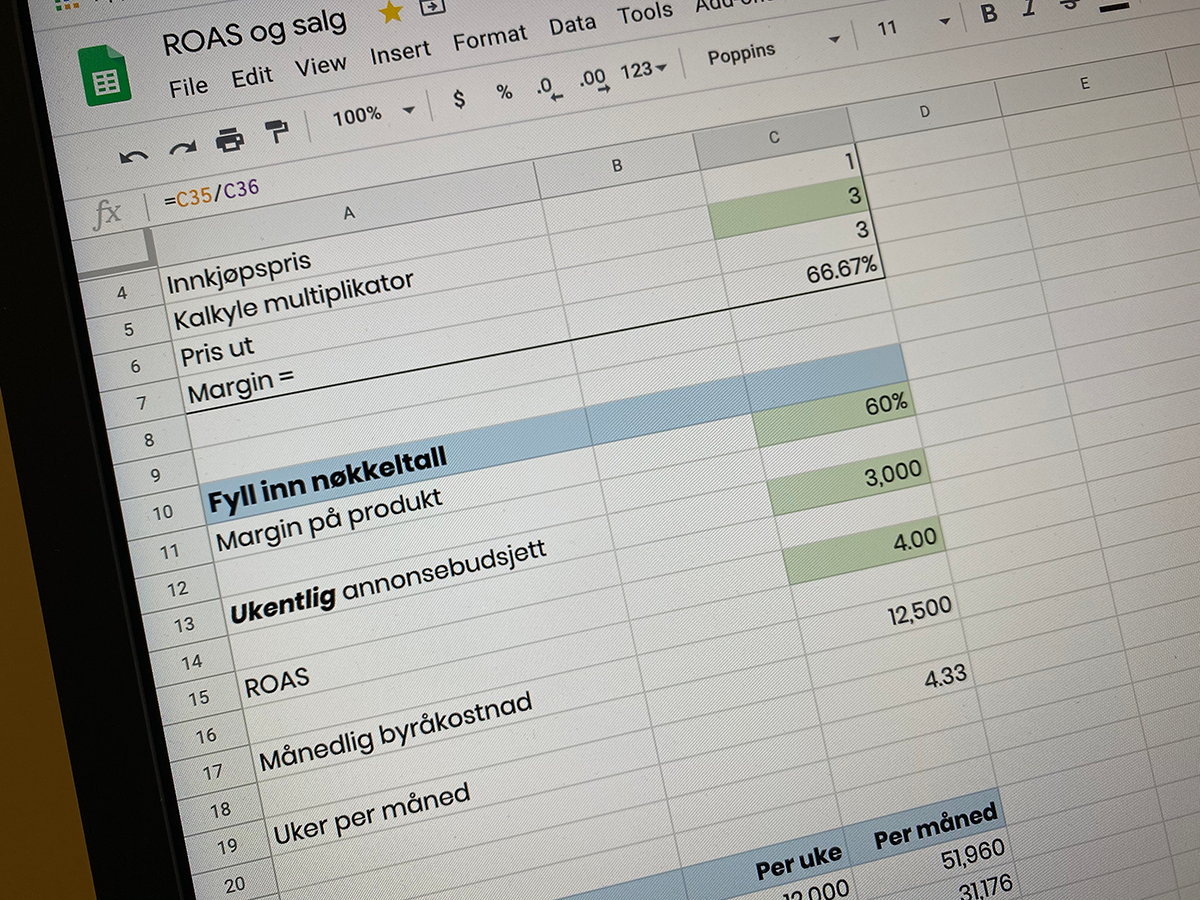Open the View menu

click(320, 67)
